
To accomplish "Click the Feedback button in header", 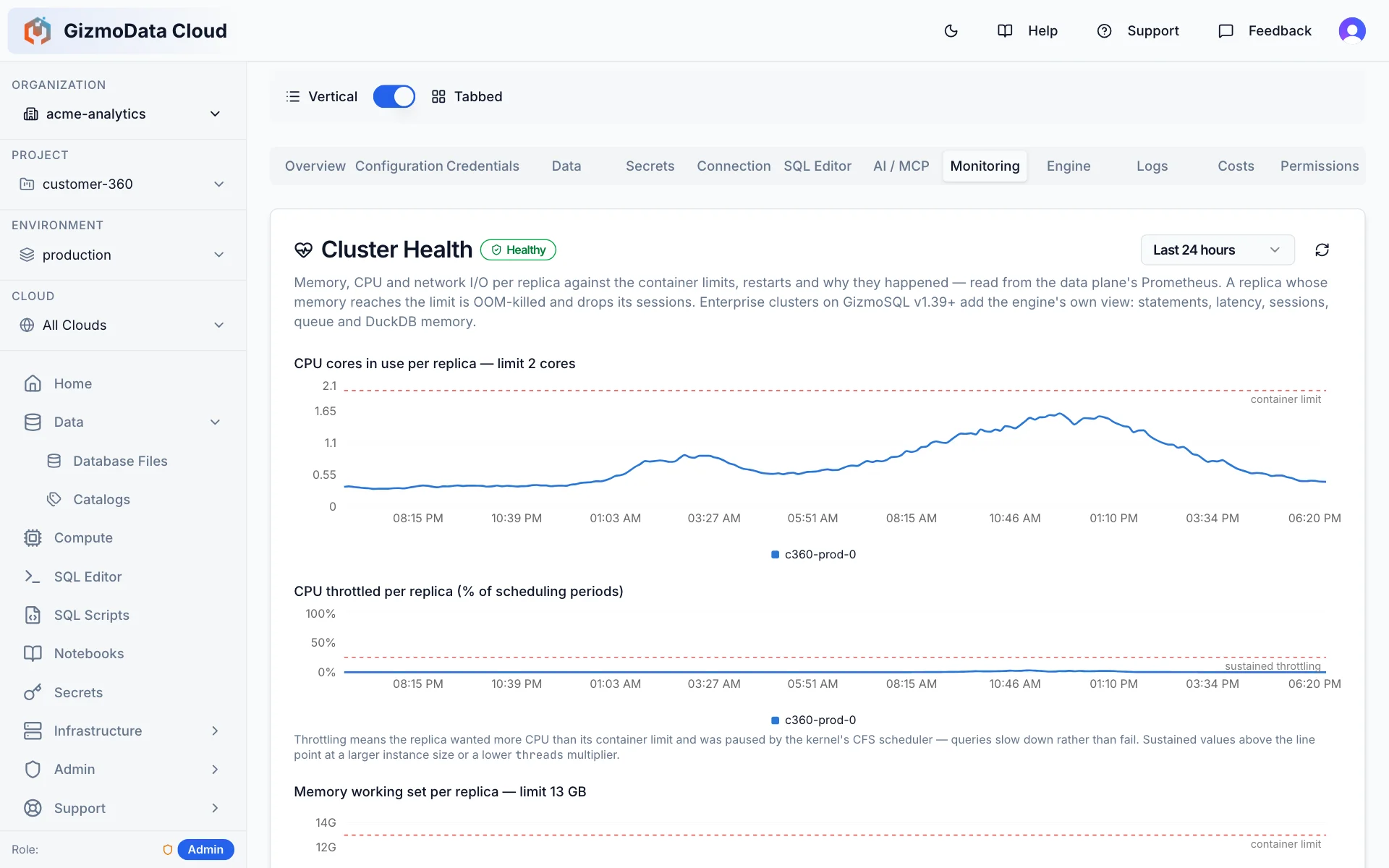I will point(1265,30).
